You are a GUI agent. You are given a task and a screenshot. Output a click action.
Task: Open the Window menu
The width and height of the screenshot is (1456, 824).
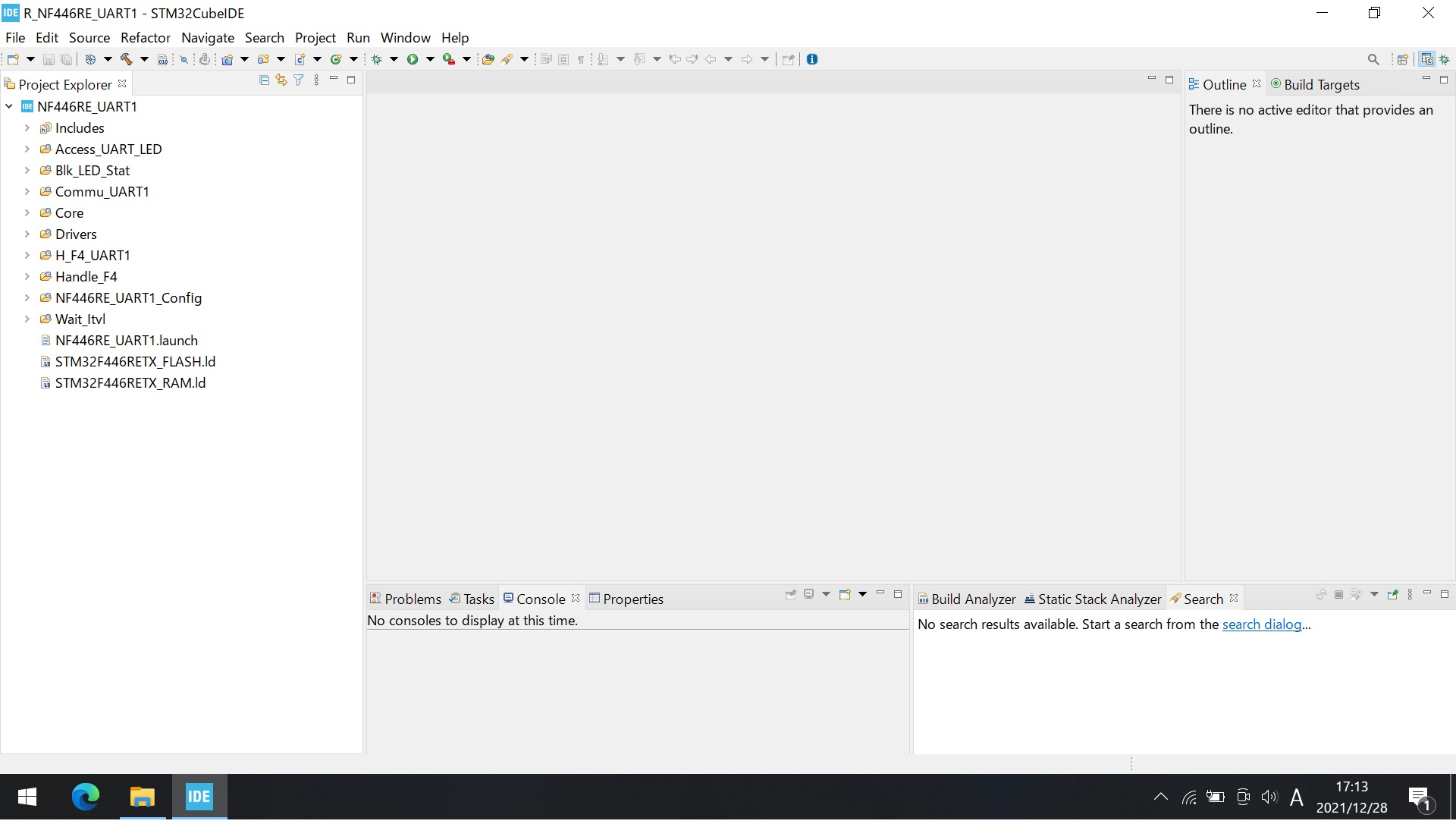pos(406,37)
